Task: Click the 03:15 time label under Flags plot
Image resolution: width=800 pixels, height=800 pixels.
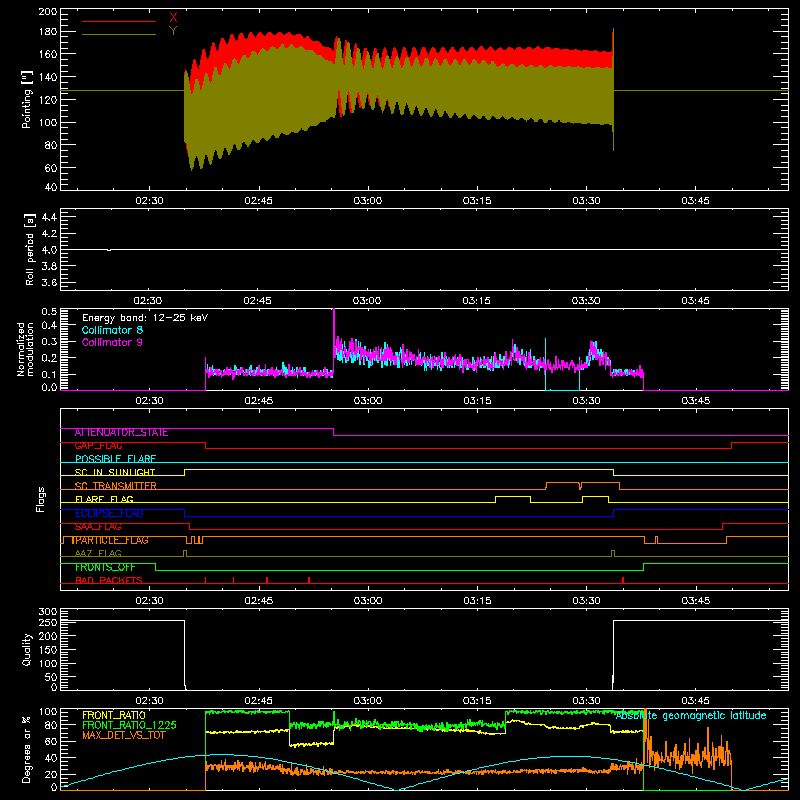Action: pos(477,601)
